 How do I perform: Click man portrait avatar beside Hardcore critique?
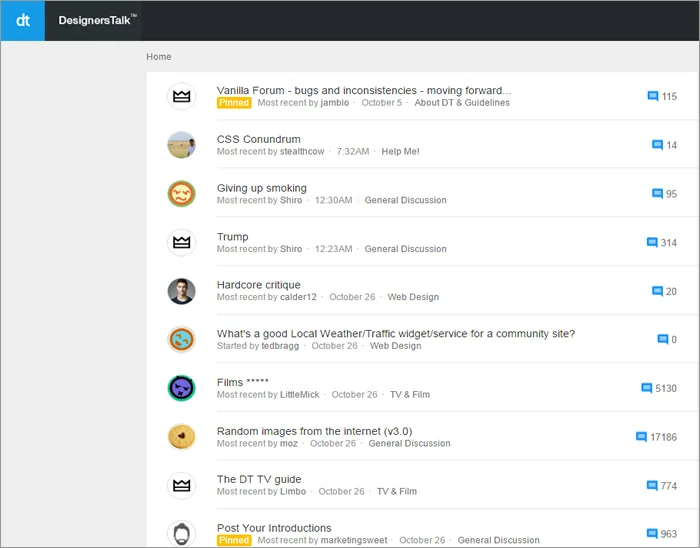pos(182,291)
